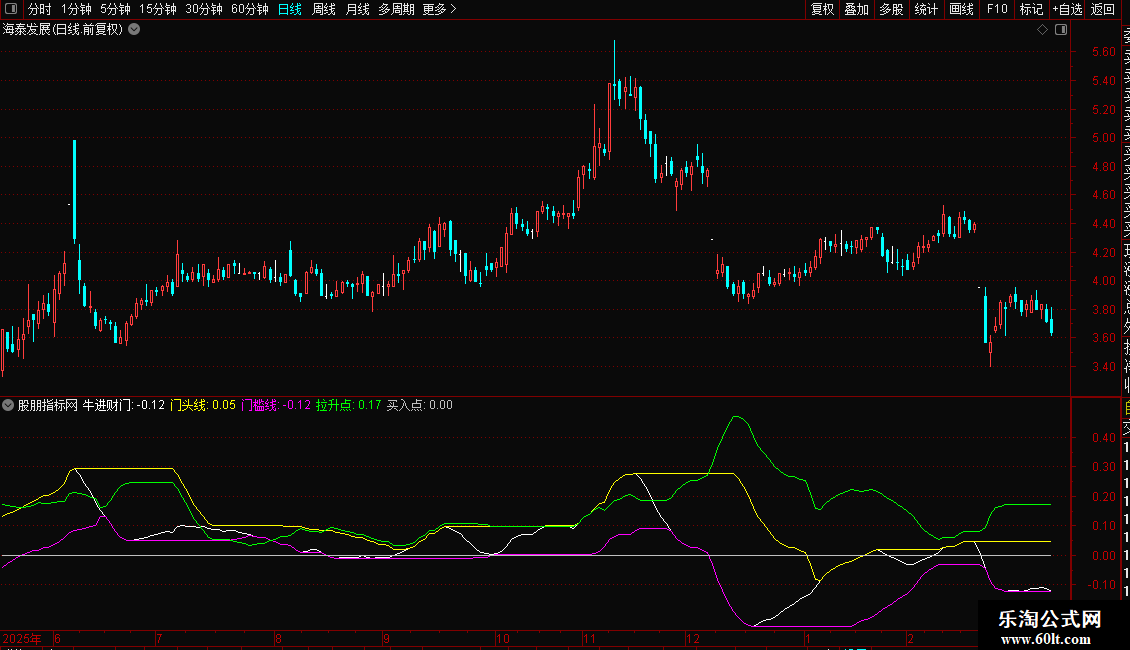
Task: Click the diamond marker icon above the chart
Action: click(x=1042, y=30)
